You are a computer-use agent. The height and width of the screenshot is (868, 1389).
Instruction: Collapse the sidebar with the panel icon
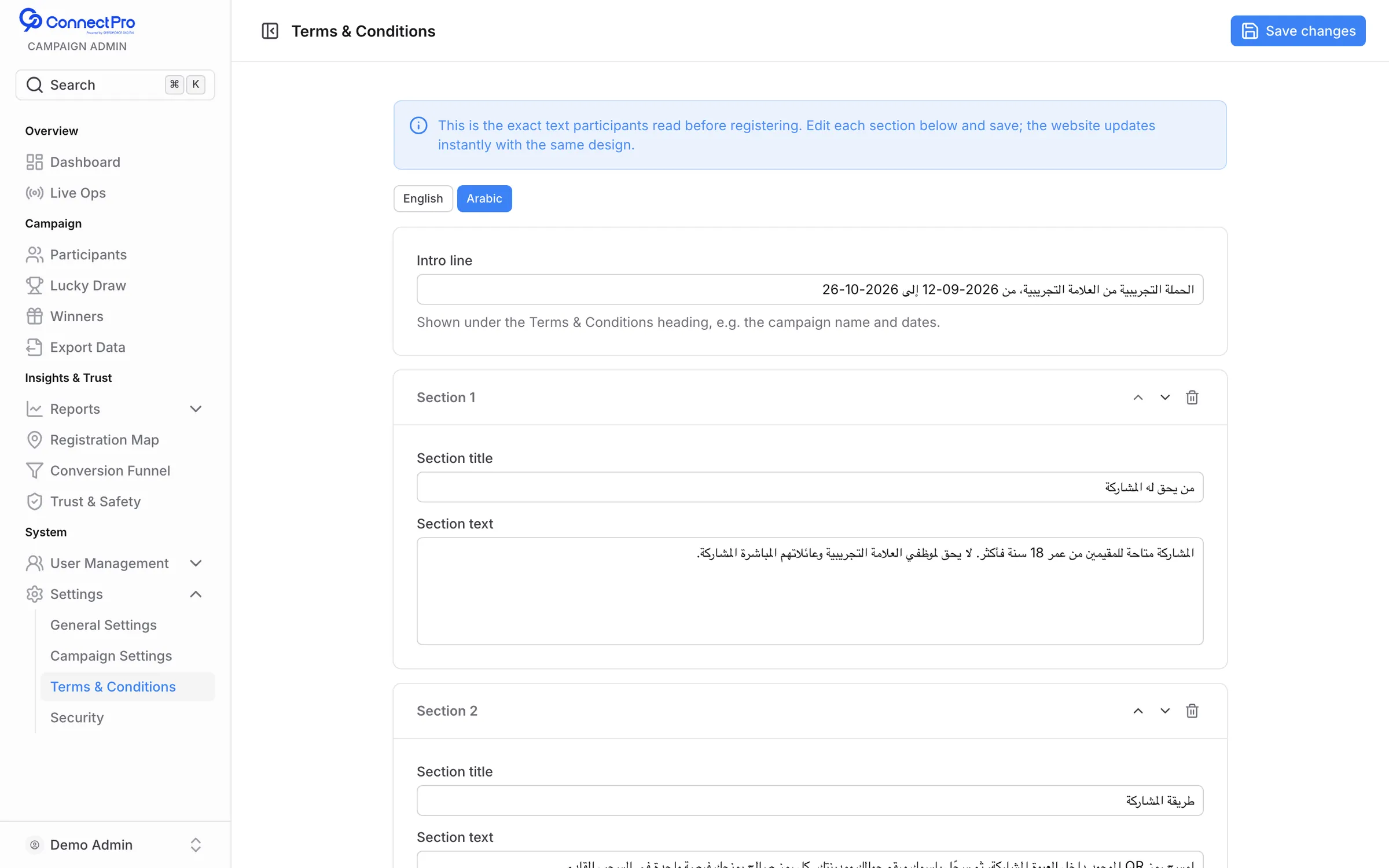point(270,31)
